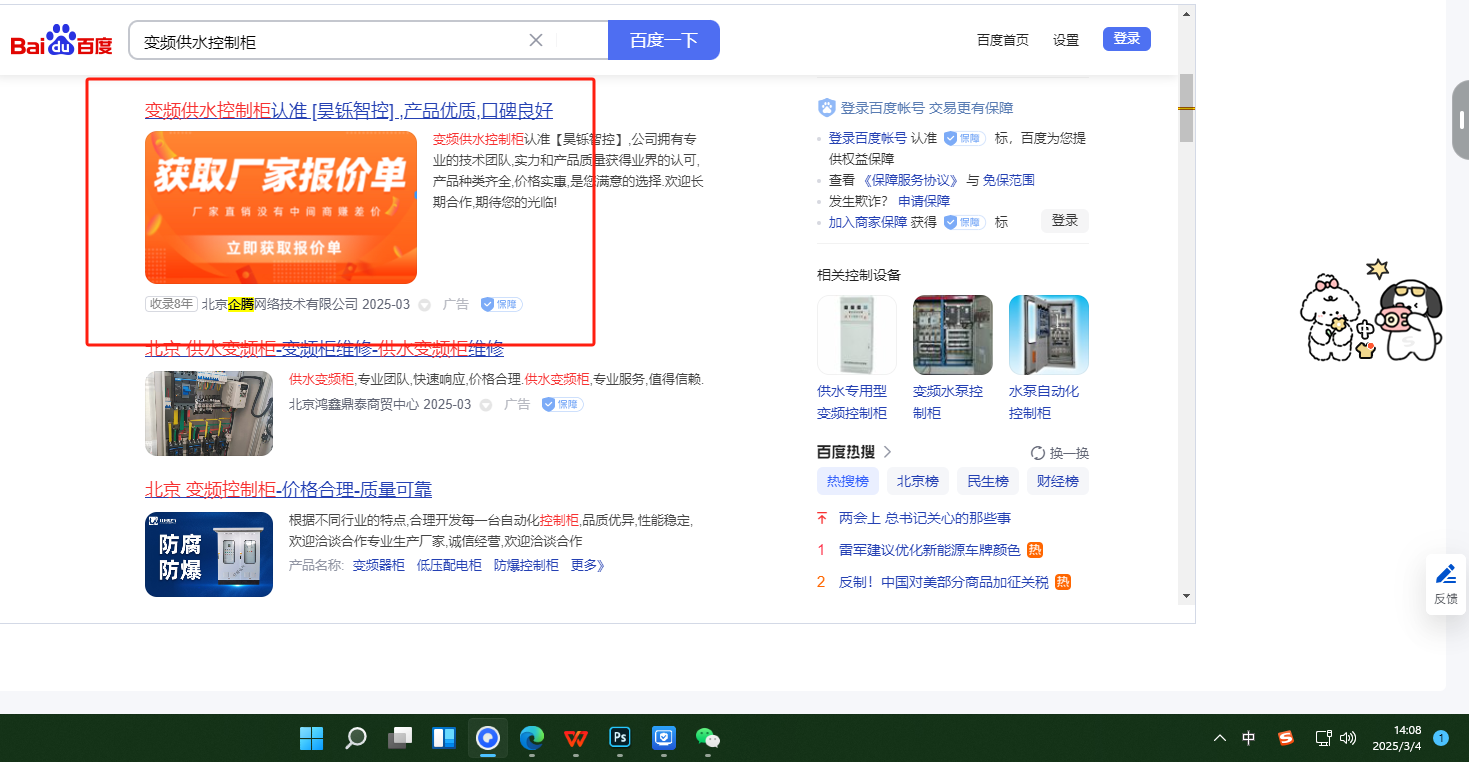The height and width of the screenshot is (762, 1469).
Task: Open the 免保范围 link
Action: [1009, 180]
